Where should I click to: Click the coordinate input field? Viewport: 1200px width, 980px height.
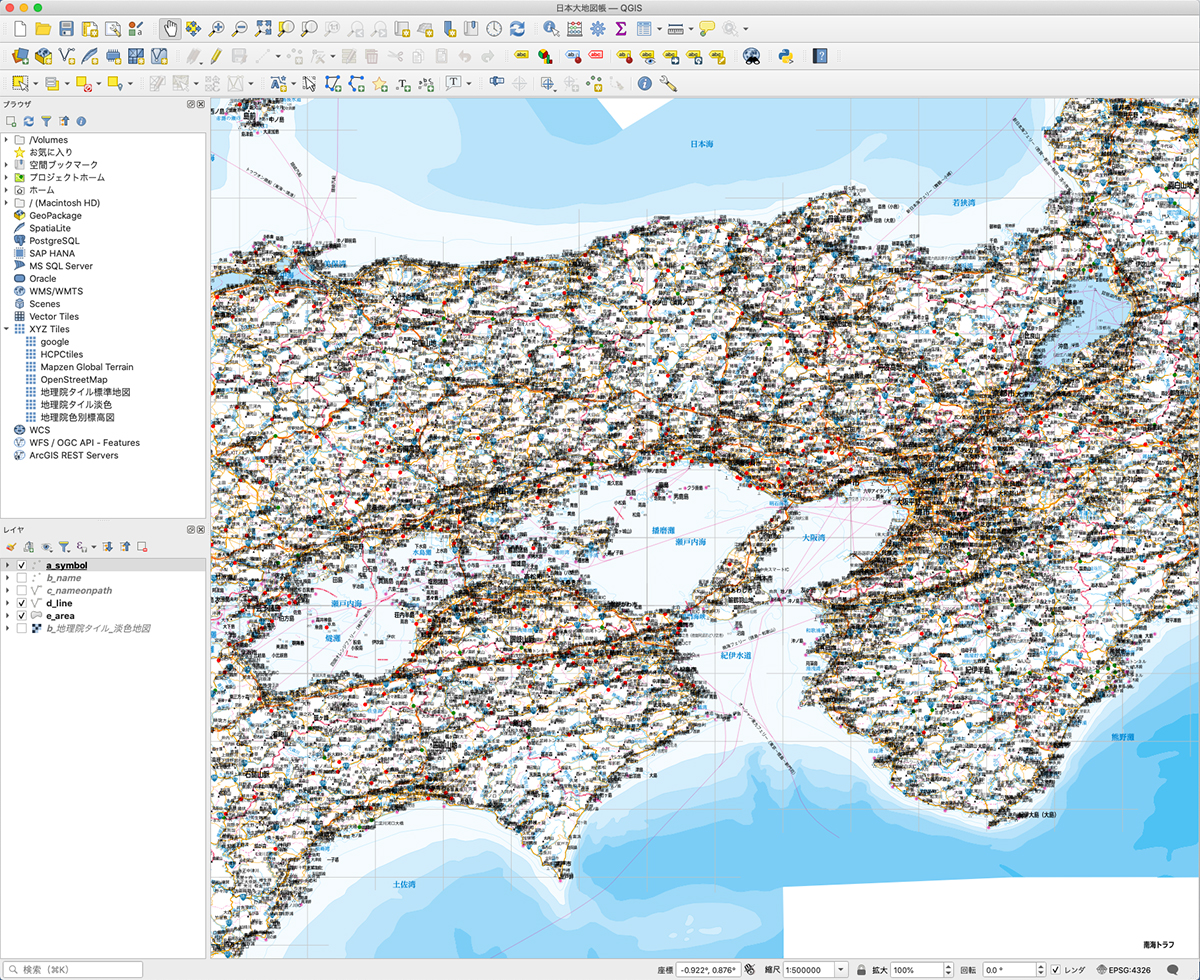(x=708, y=970)
